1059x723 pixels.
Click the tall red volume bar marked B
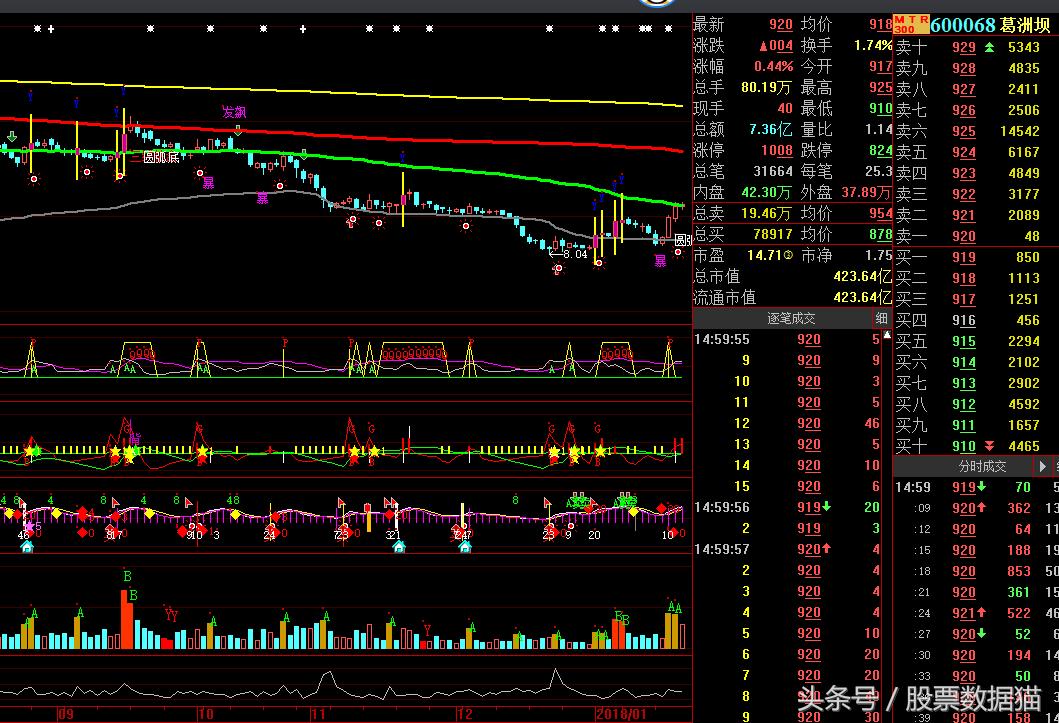point(126,618)
